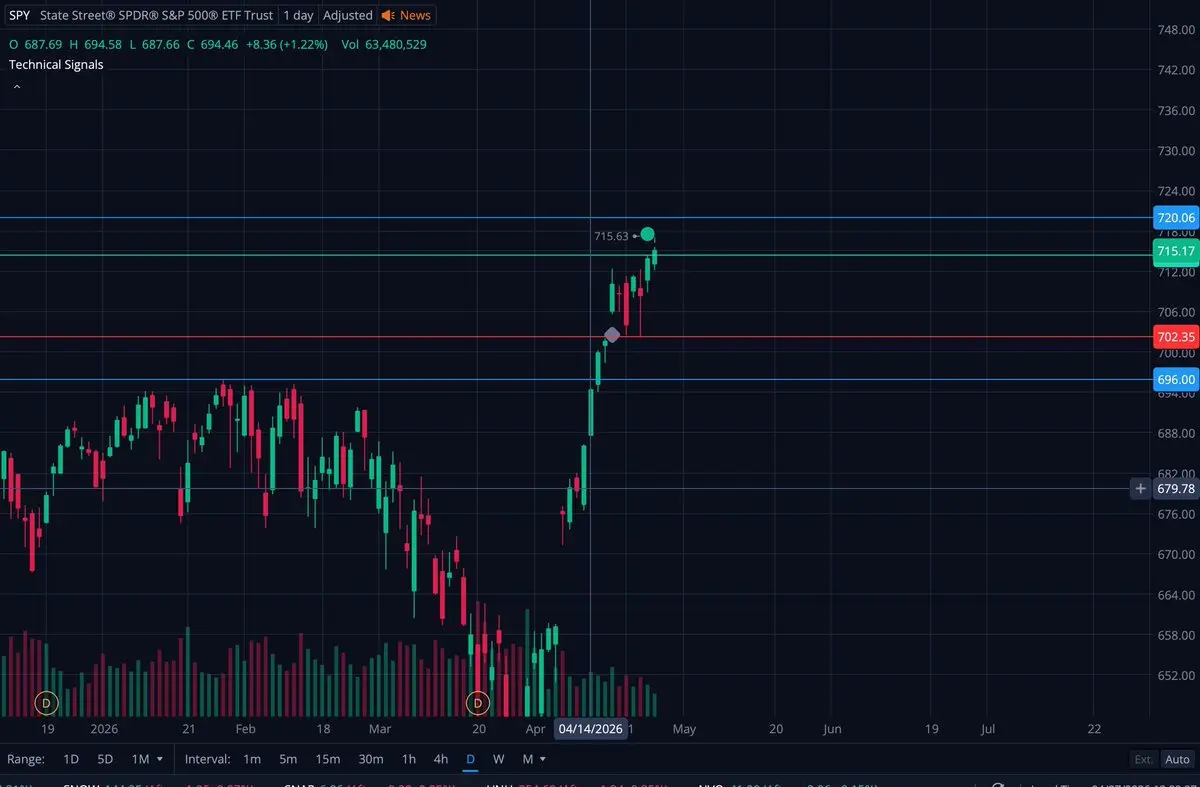The width and height of the screenshot is (1200, 787).
Task: Select the 1D range
Action: click(x=71, y=759)
